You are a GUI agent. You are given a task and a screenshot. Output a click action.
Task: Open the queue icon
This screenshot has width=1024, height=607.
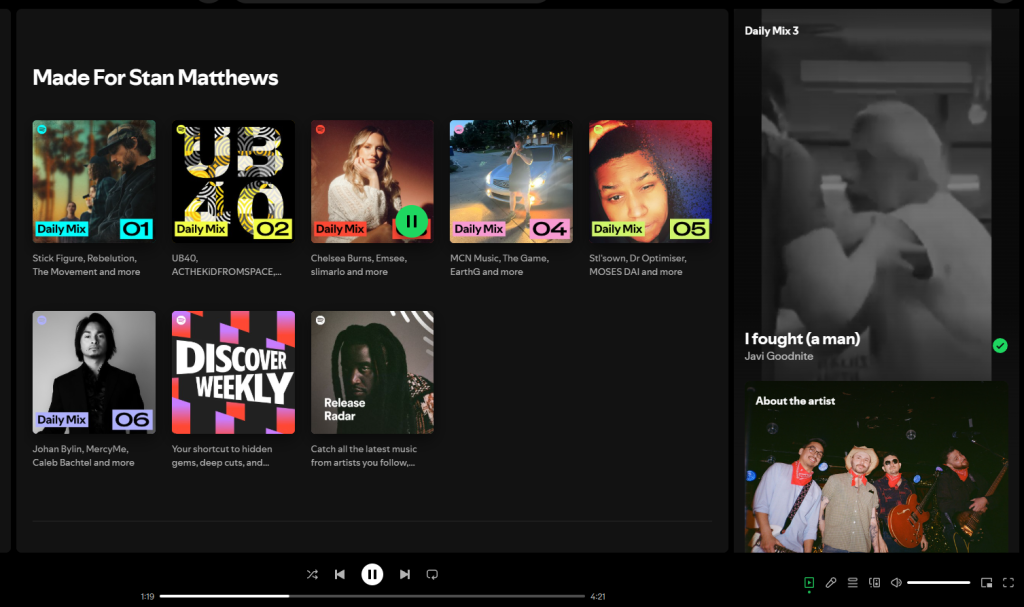(853, 582)
